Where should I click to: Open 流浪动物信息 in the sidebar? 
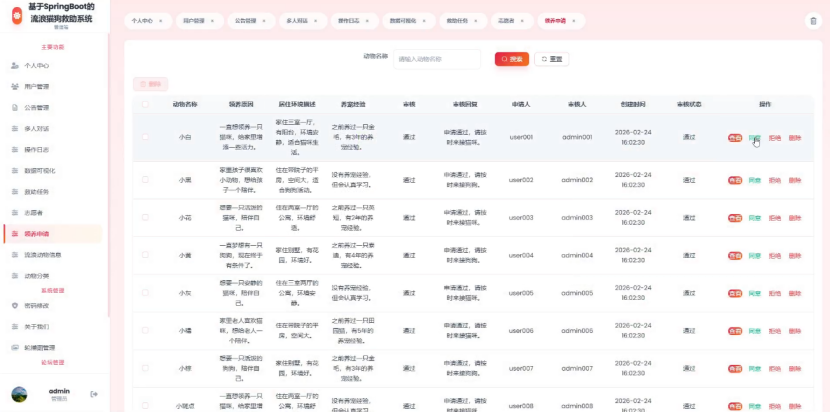point(52,255)
